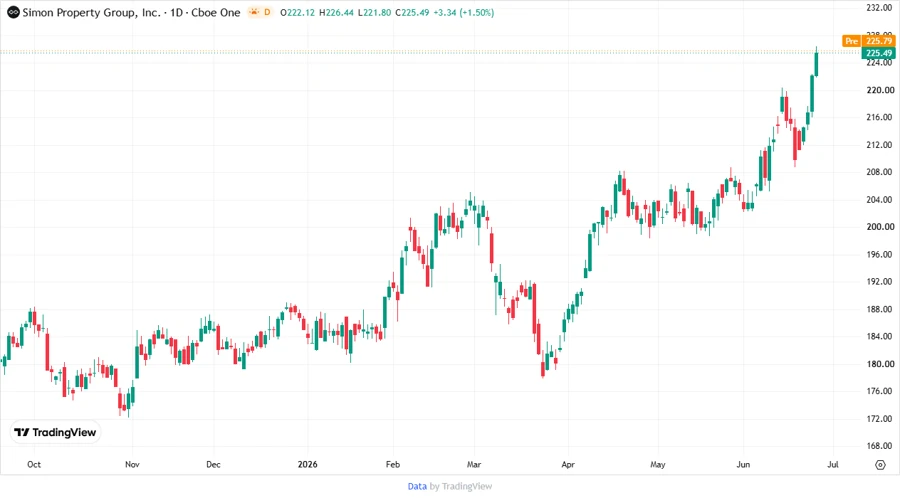Click the 204.00 price axis label
Screen dimensions: 900x498
point(880,200)
